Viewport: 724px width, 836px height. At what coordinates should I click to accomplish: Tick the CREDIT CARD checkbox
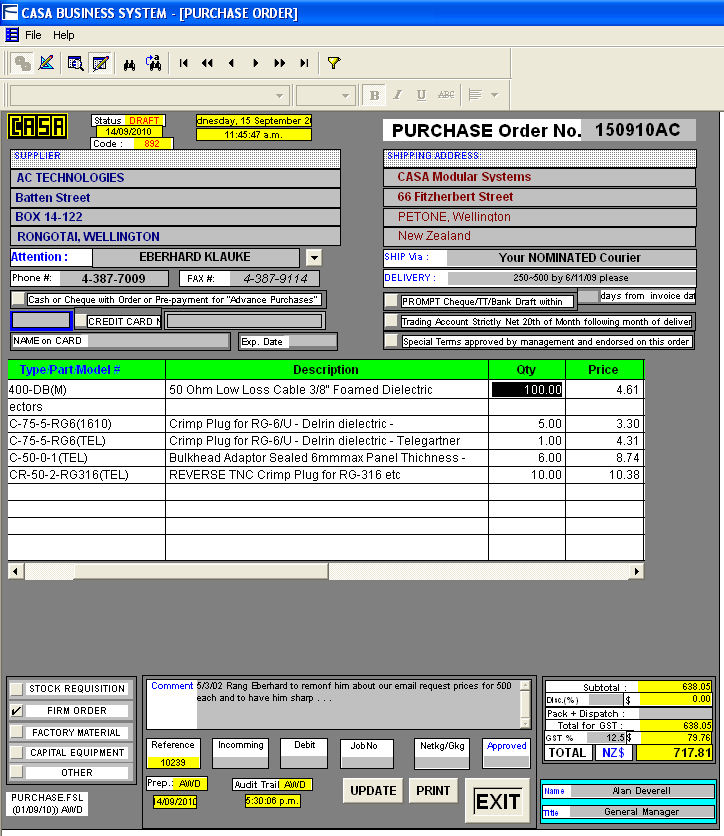pos(81,320)
